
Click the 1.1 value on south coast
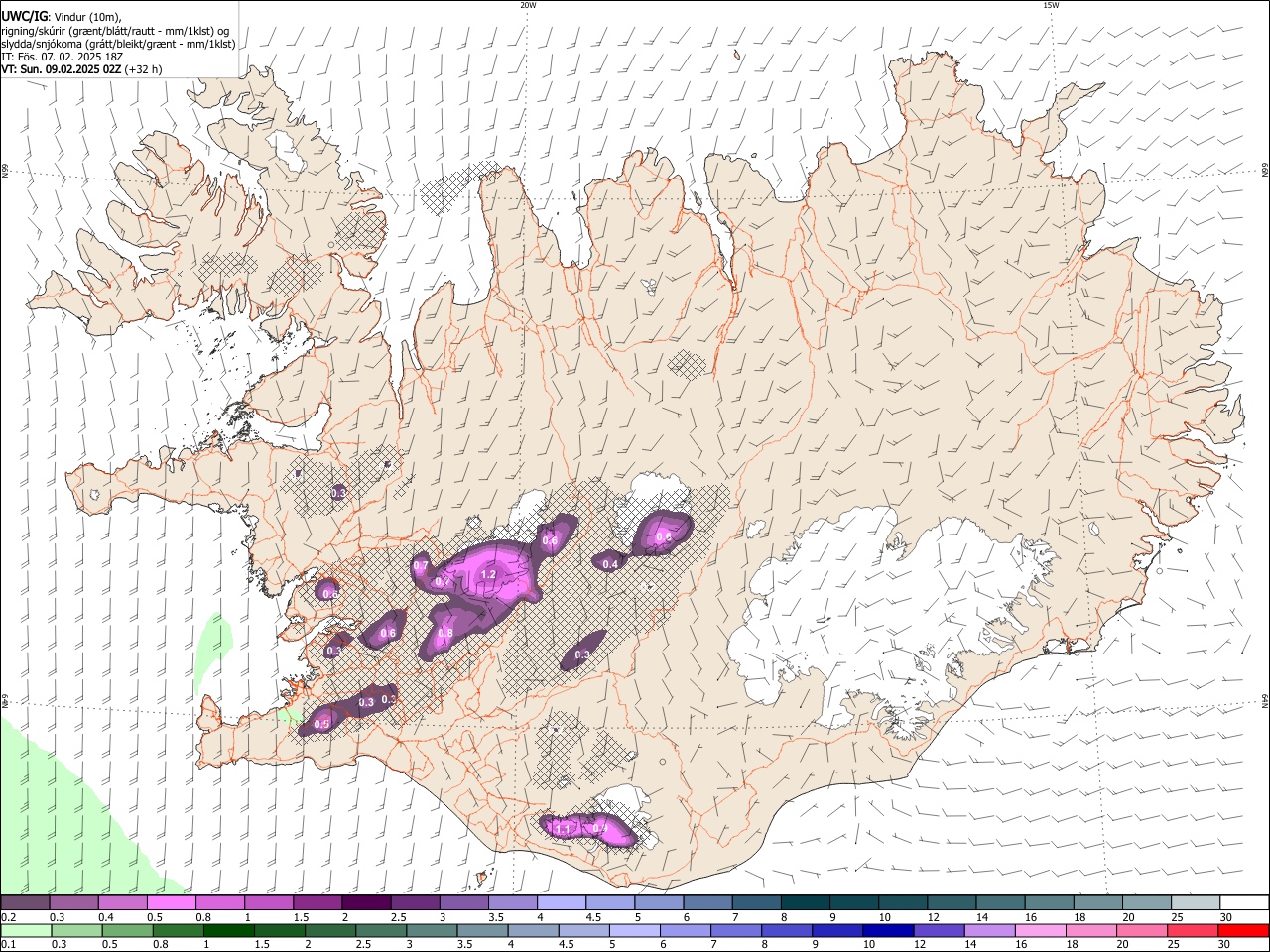(563, 829)
